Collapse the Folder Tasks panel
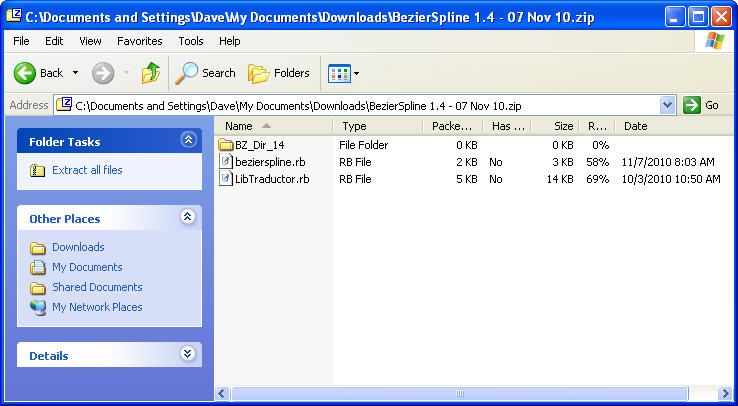This screenshot has width=738, height=406. [189, 140]
